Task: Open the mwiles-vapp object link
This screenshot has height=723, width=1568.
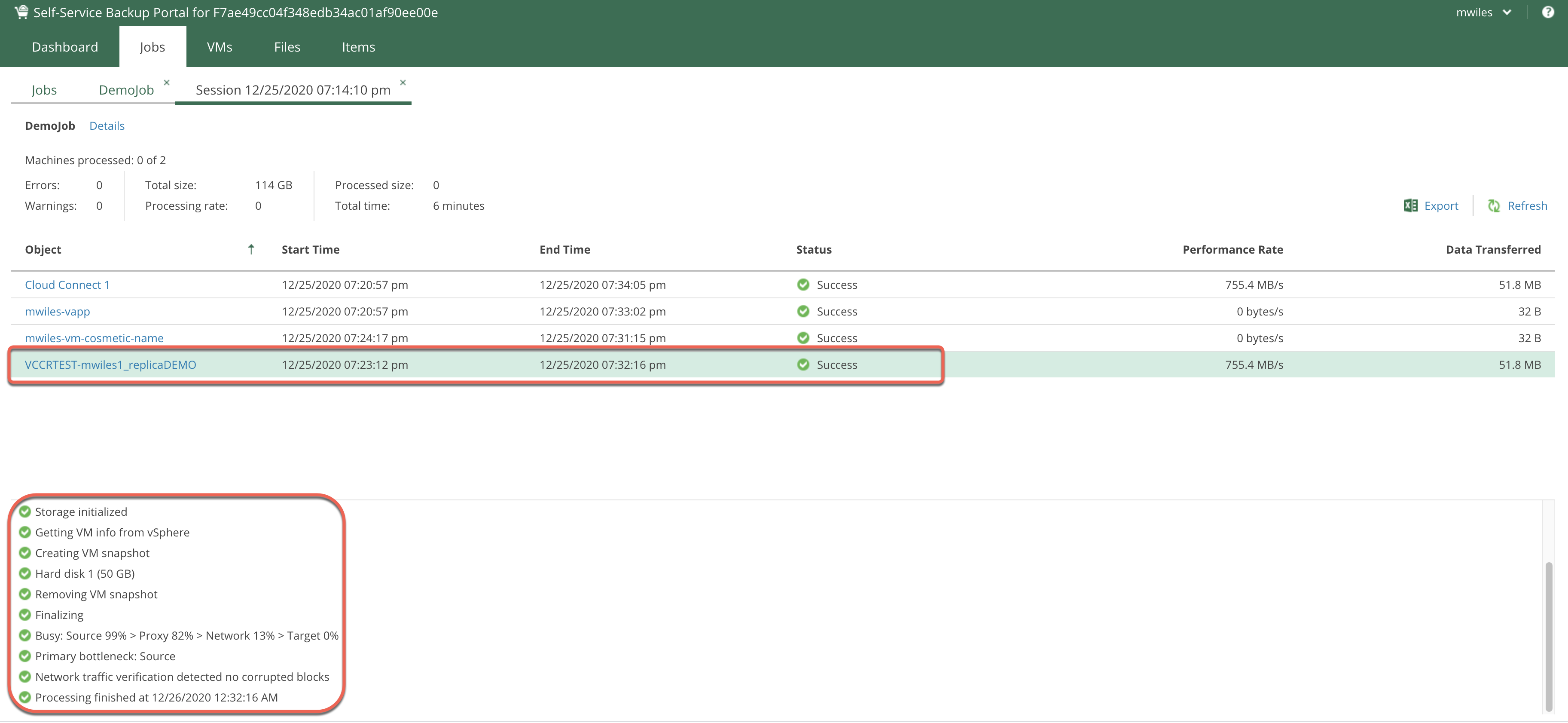Action: 57,311
